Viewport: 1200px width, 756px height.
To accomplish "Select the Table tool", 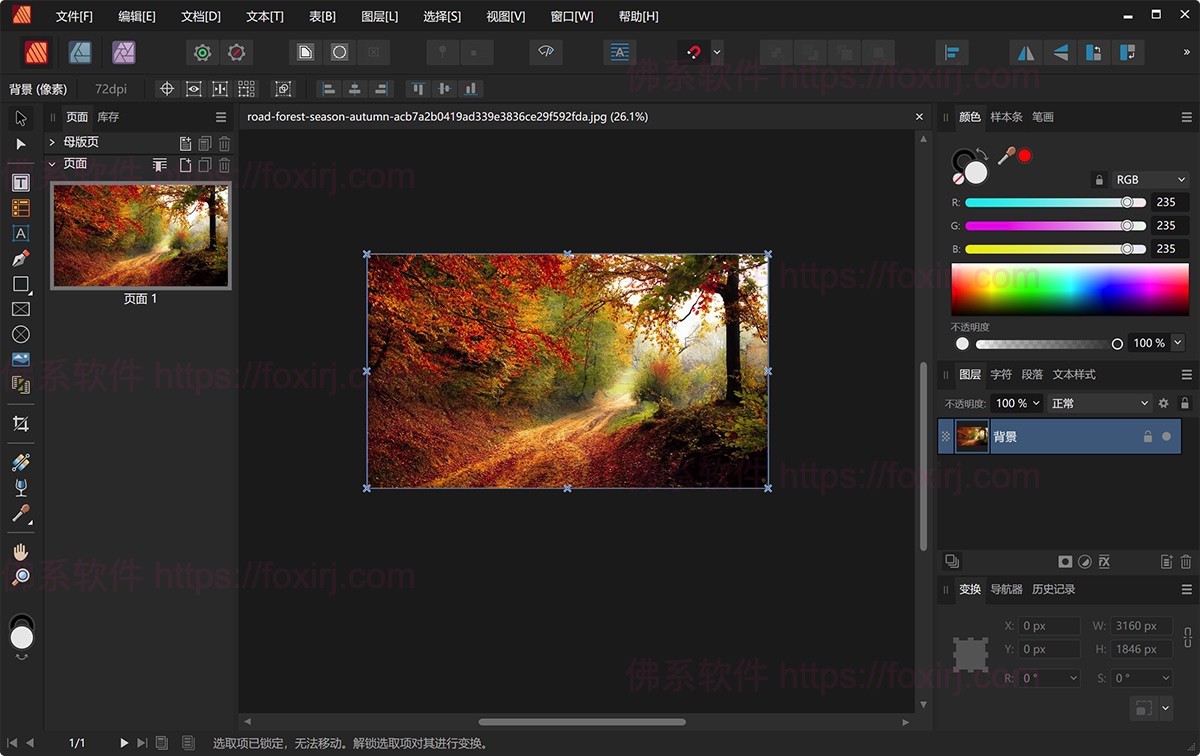I will coord(20,208).
